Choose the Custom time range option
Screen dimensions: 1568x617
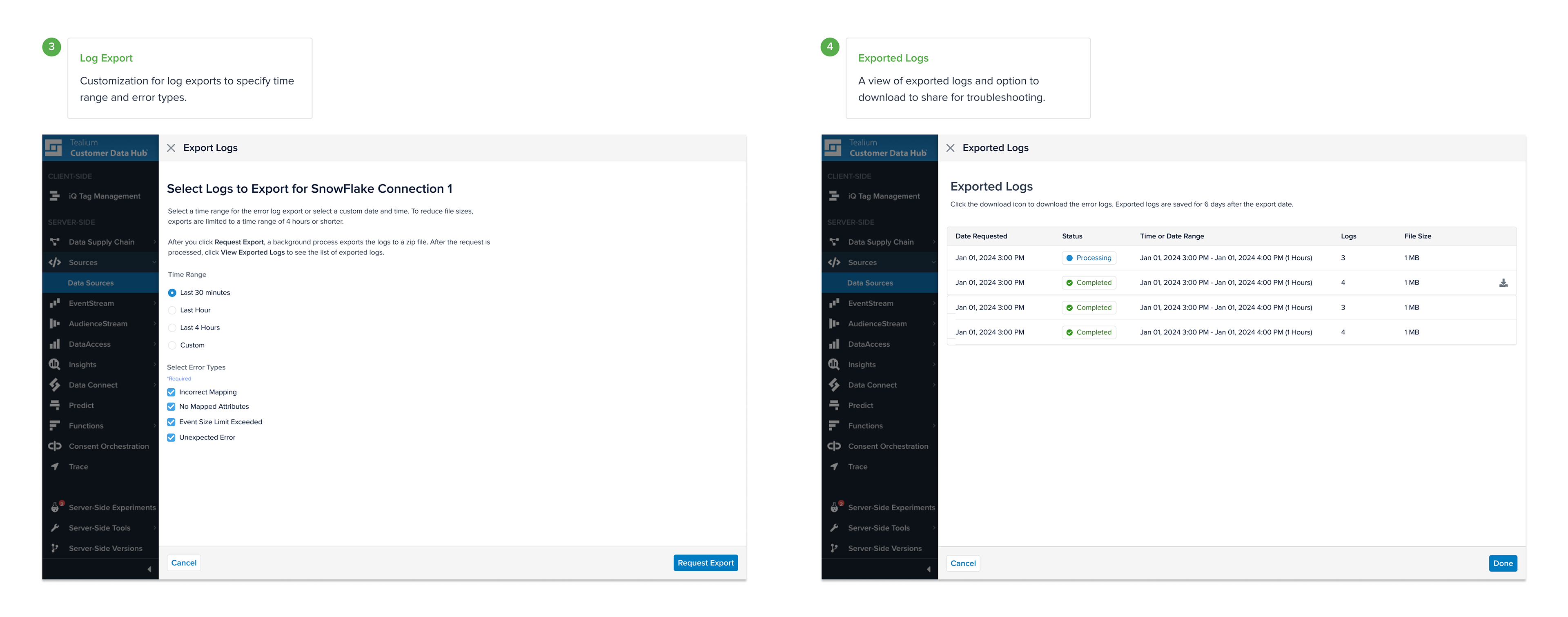tap(172, 345)
